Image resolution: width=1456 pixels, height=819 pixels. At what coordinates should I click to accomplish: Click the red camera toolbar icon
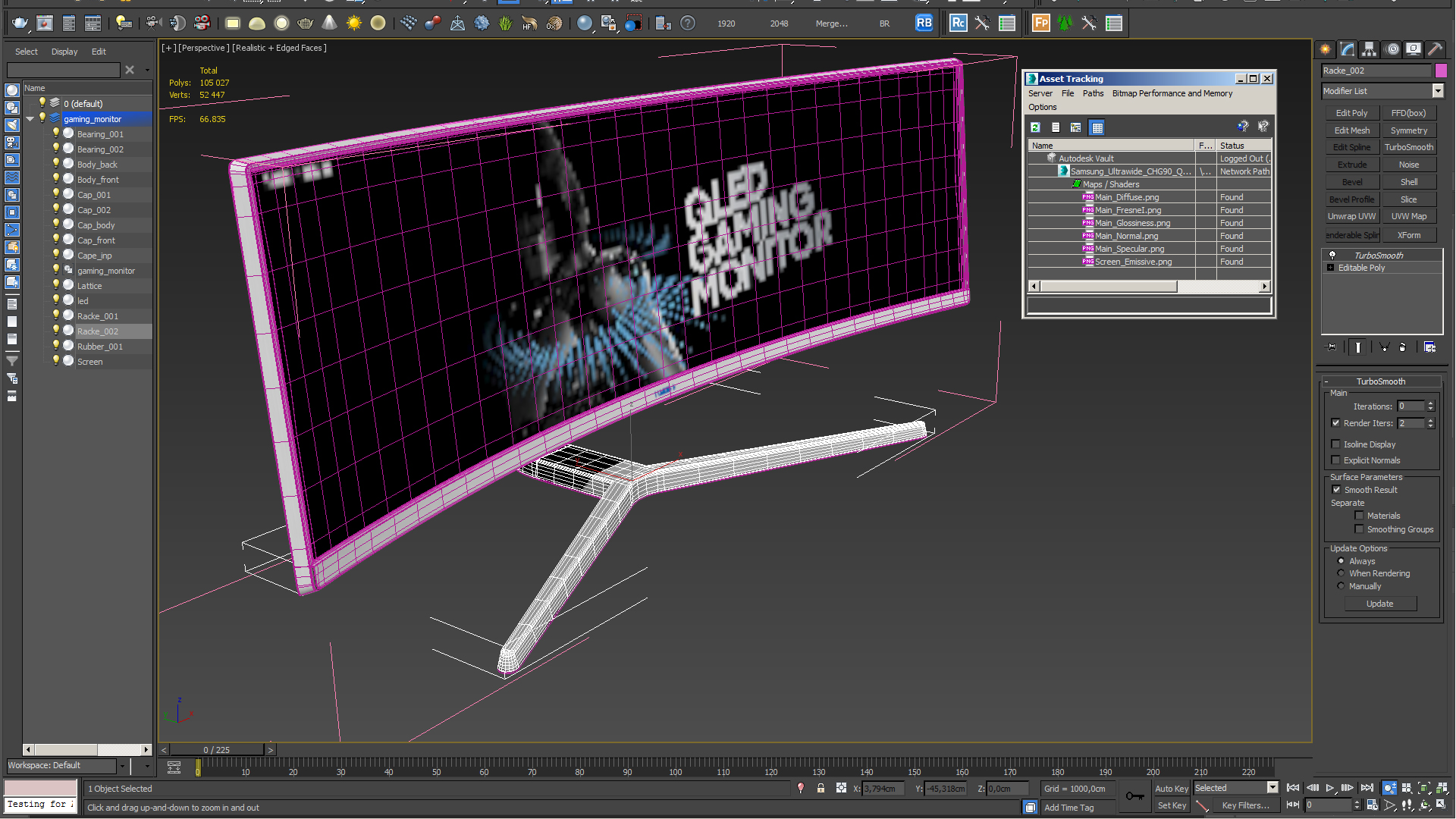(x=202, y=24)
